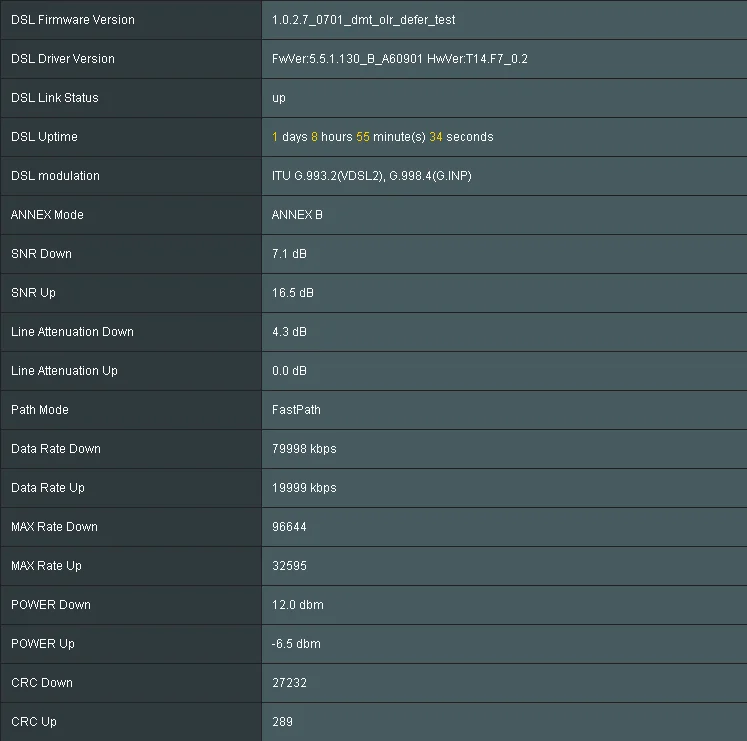Click the 79998 kbps value

point(304,449)
